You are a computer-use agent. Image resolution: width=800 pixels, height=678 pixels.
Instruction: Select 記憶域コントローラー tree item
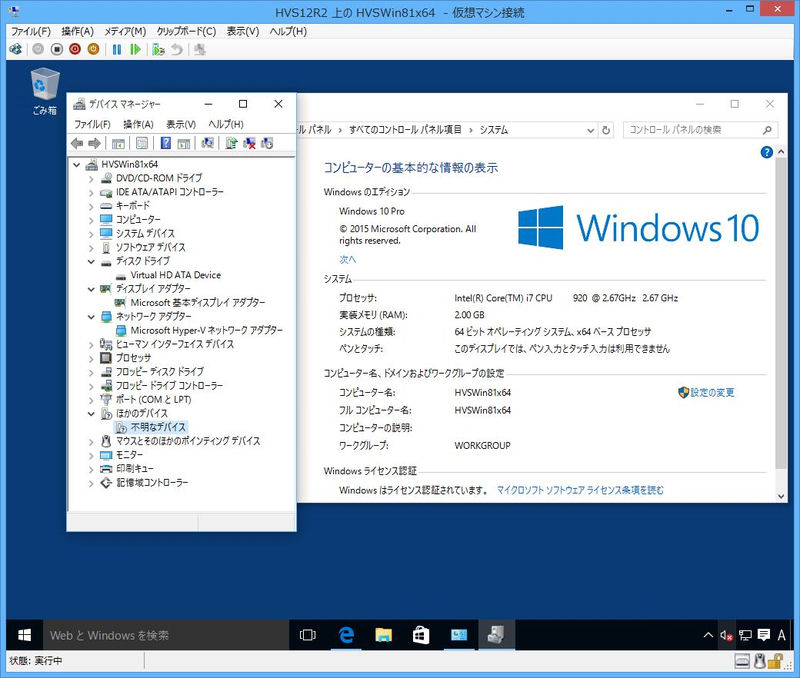pos(152,483)
